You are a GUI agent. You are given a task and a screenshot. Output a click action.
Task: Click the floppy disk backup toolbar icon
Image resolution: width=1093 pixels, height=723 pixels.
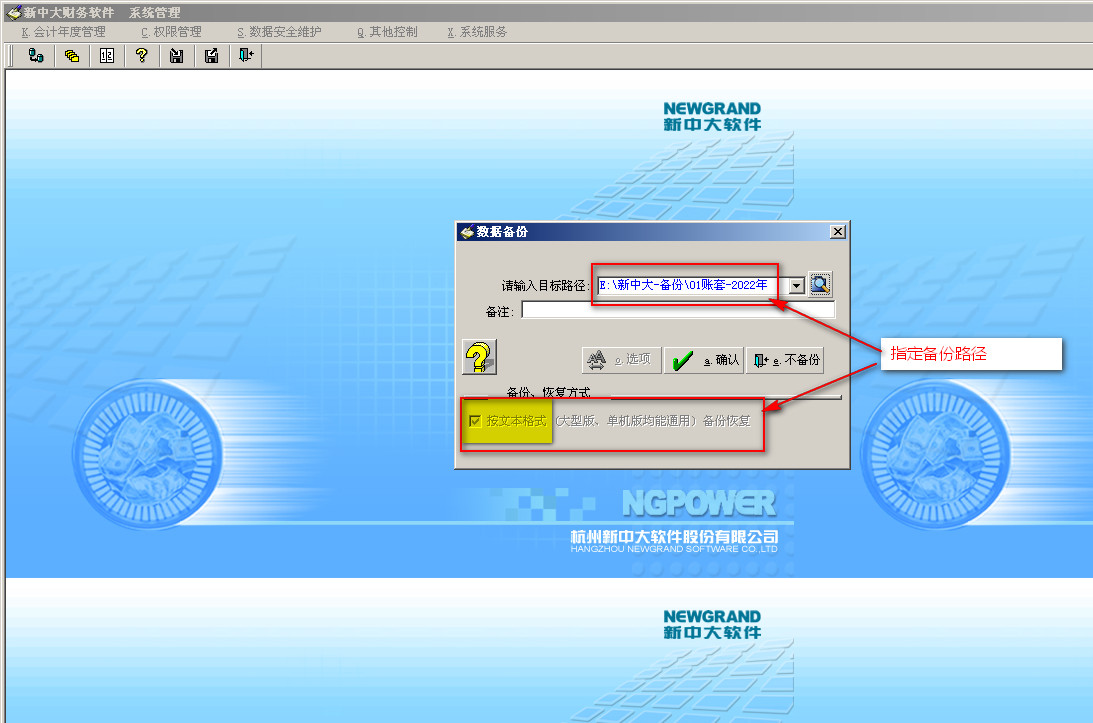click(x=176, y=56)
